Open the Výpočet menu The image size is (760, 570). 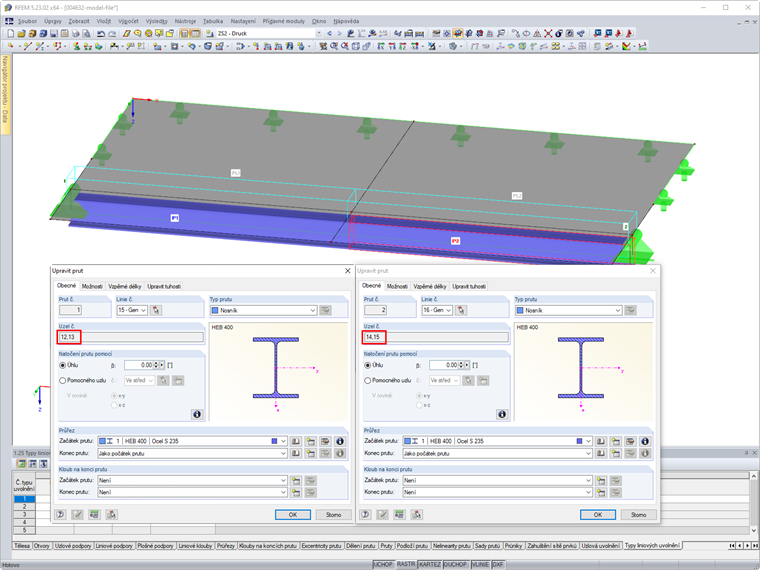[x=128, y=21]
